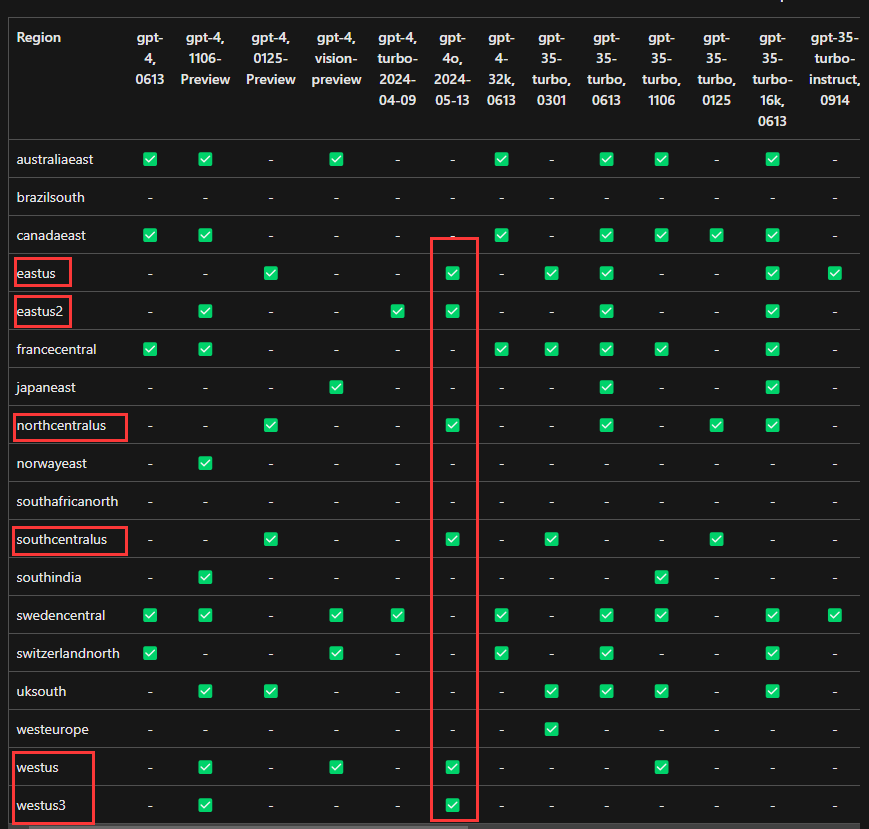Select the uksouth region name

point(41,691)
